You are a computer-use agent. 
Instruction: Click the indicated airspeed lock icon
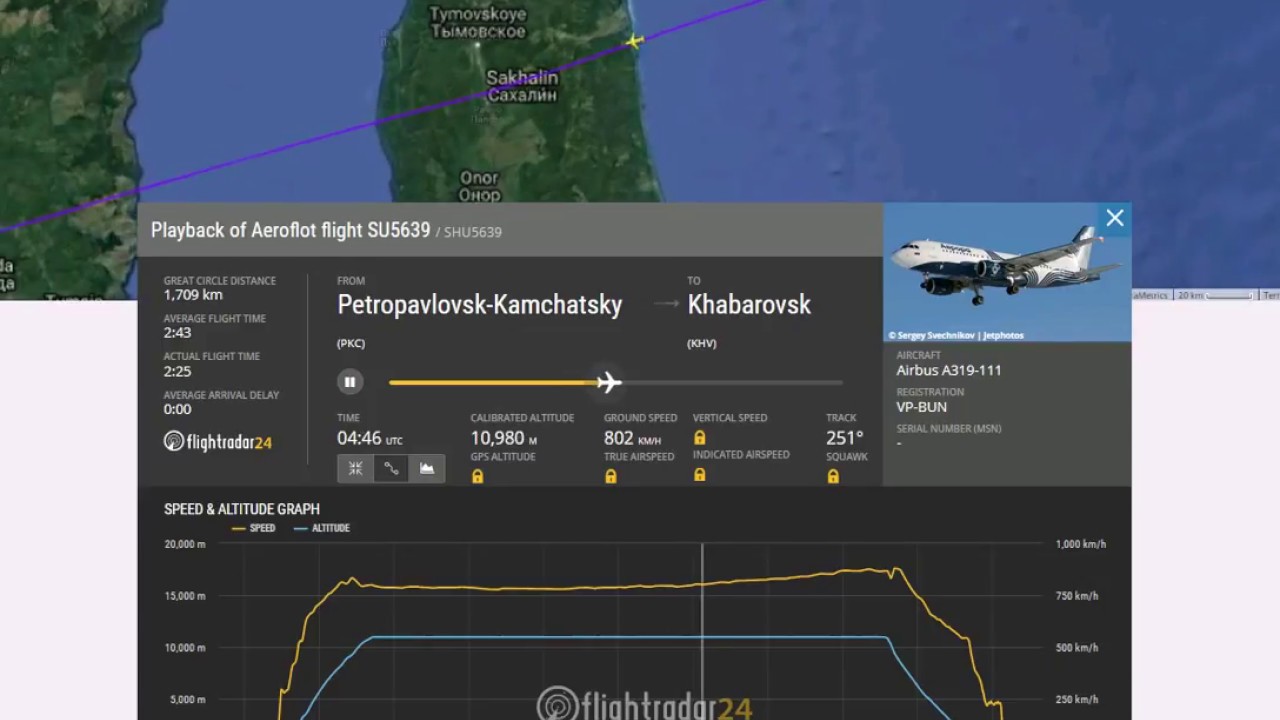699,474
